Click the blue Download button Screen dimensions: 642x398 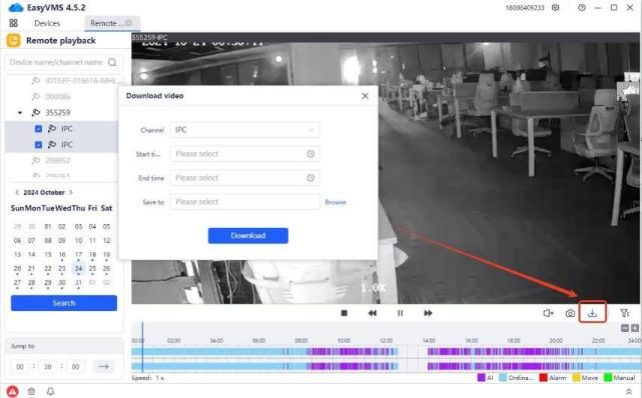coord(248,235)
